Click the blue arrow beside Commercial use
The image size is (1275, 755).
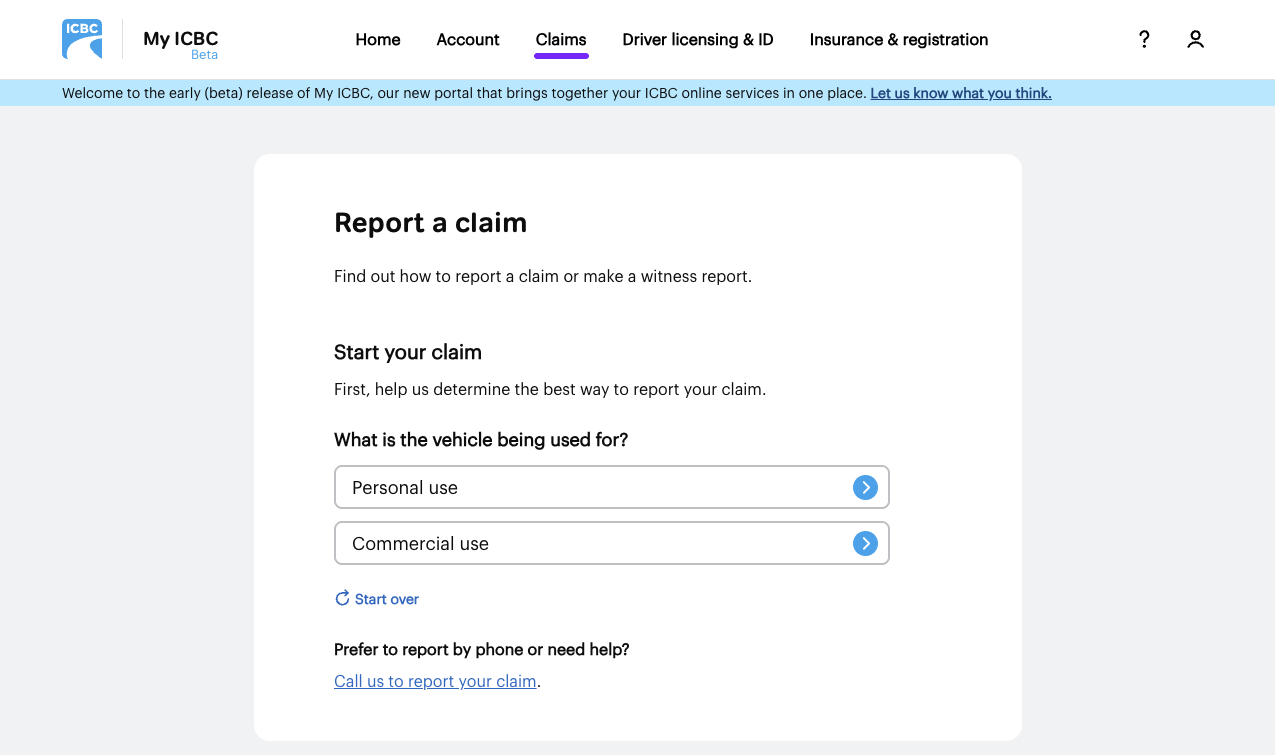(865, 543)
